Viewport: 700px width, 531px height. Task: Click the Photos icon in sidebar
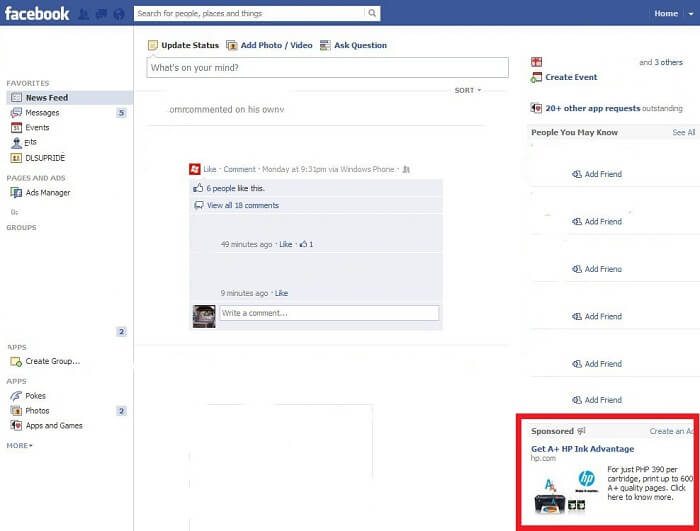[16, 410]
